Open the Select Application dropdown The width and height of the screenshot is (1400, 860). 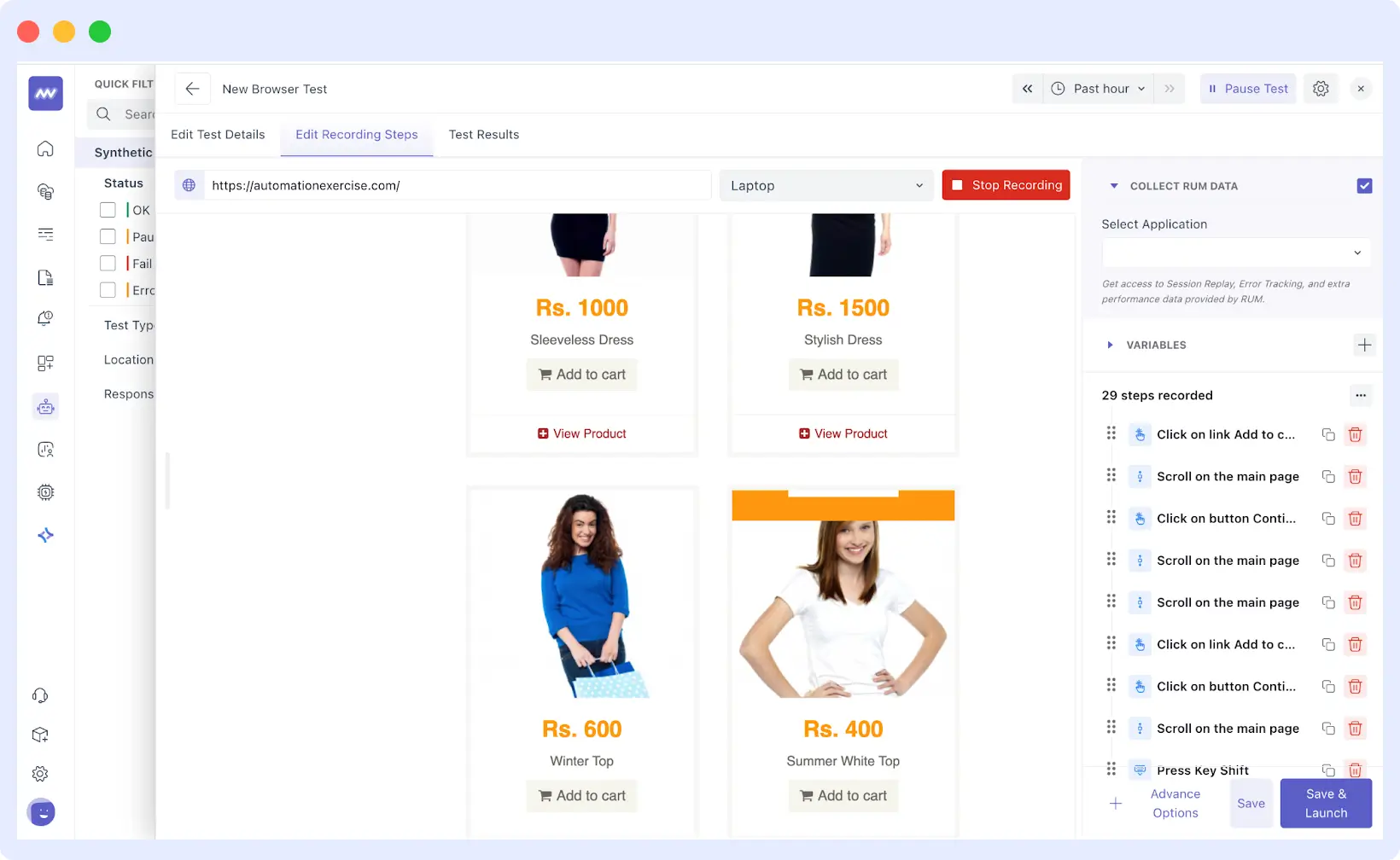[1235, 253]
